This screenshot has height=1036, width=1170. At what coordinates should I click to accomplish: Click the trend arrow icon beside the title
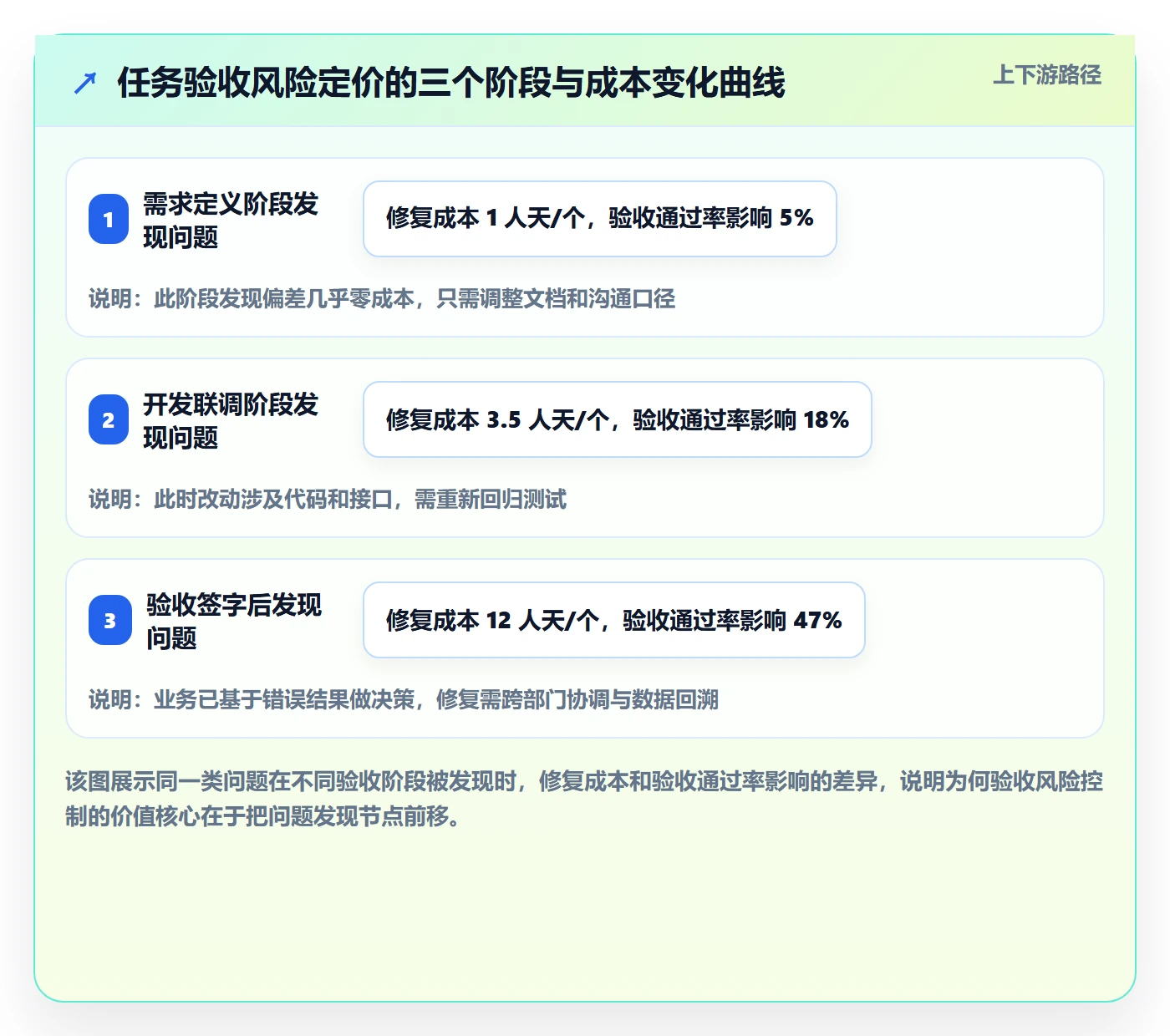85,83
